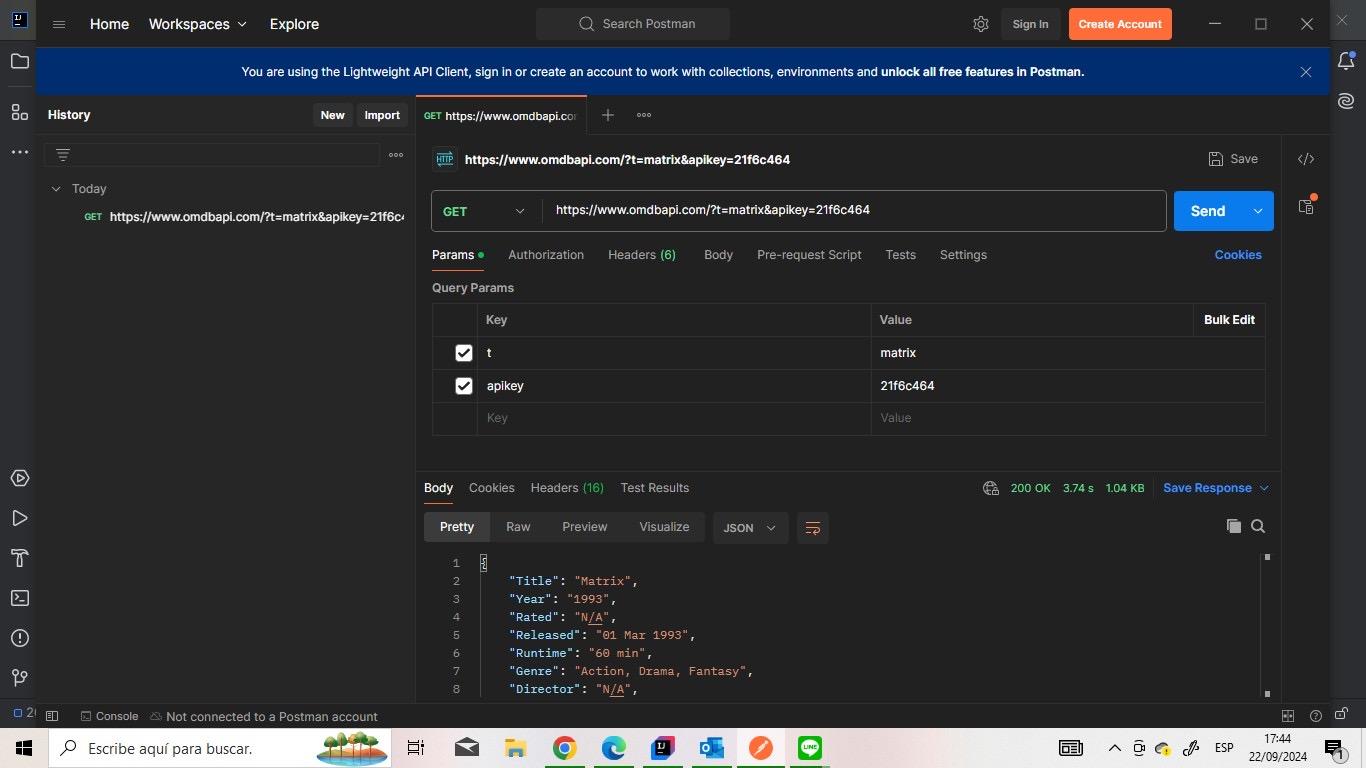Uncheck the 'apikey' query parameter
The image size is (1366, 768).
(x=463, y=386)
